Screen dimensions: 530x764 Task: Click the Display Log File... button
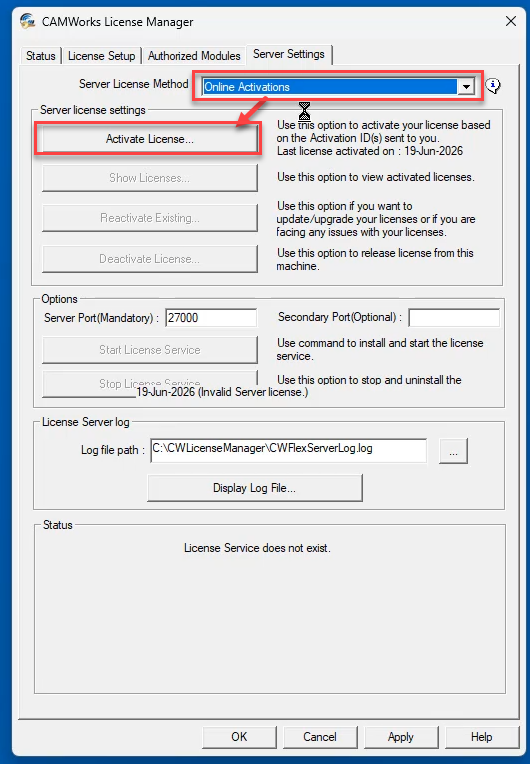tap(255, 488)
